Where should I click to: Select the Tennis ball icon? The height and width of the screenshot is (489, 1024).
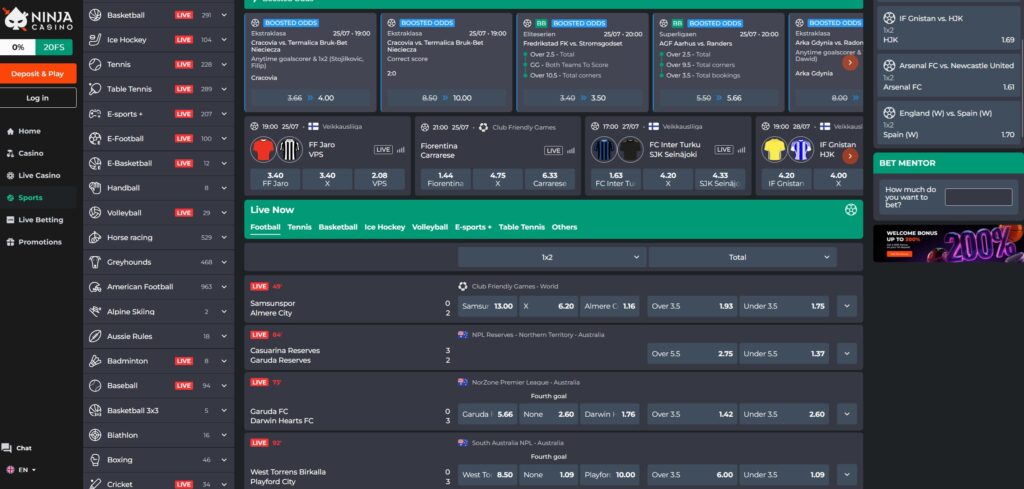pyautogui.click(x=95, y=65)
